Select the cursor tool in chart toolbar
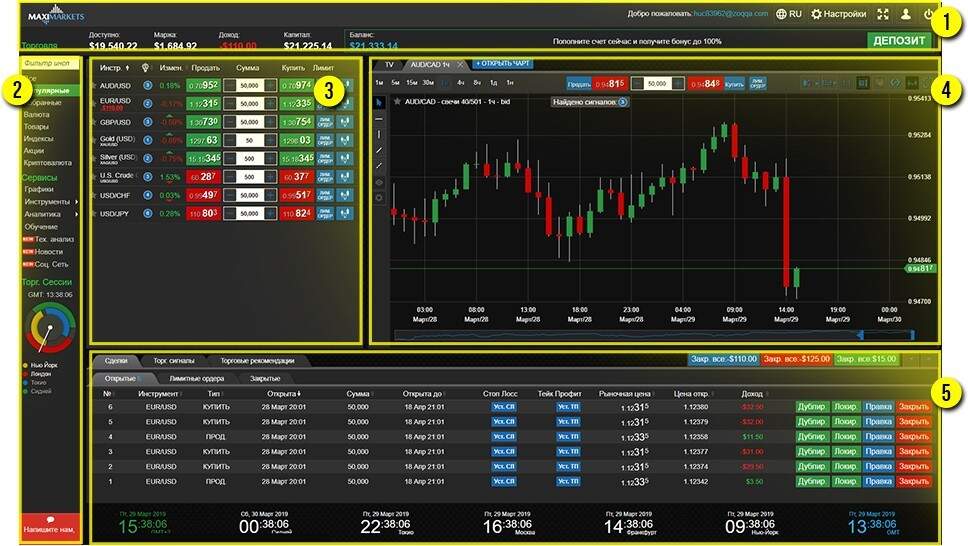 pos(379,102)
